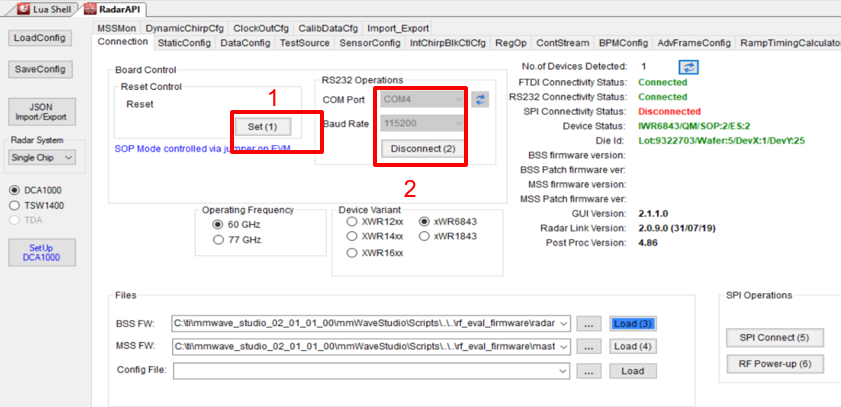Open the COM Port dropdown
The width and height of the screenshot is (841, 407).
(423, 99)
